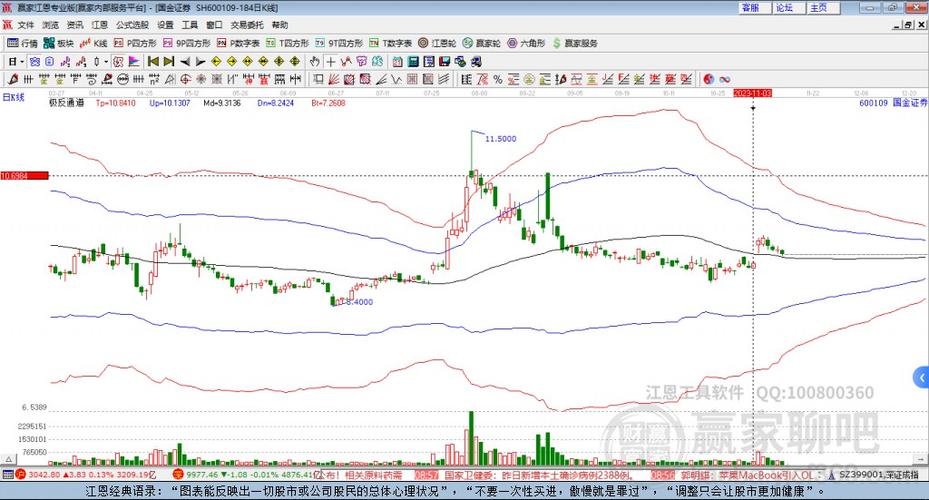Image resolution: width=929 pixels, height=500 pixels.
Task: Click the 2023-11-03 date marker
Action: pos(752,93)
